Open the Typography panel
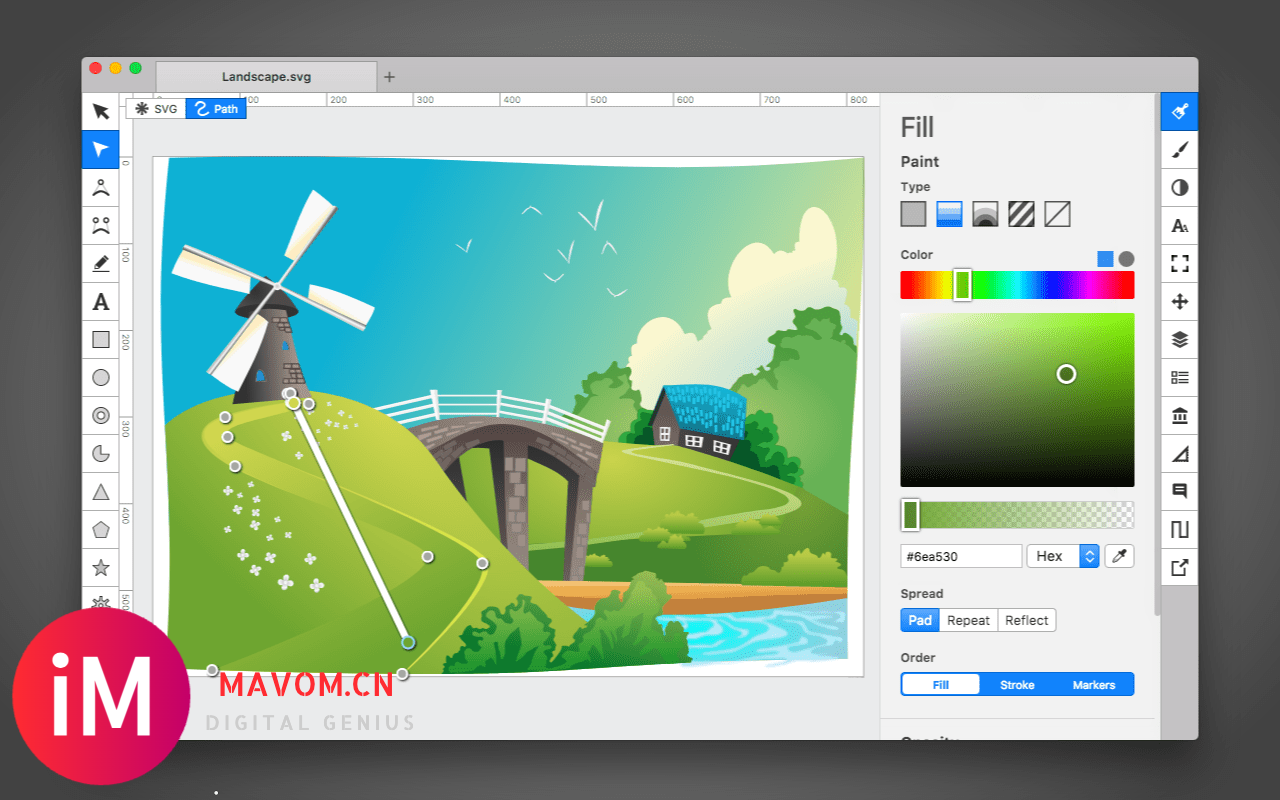 click(x=1179, y=225)
